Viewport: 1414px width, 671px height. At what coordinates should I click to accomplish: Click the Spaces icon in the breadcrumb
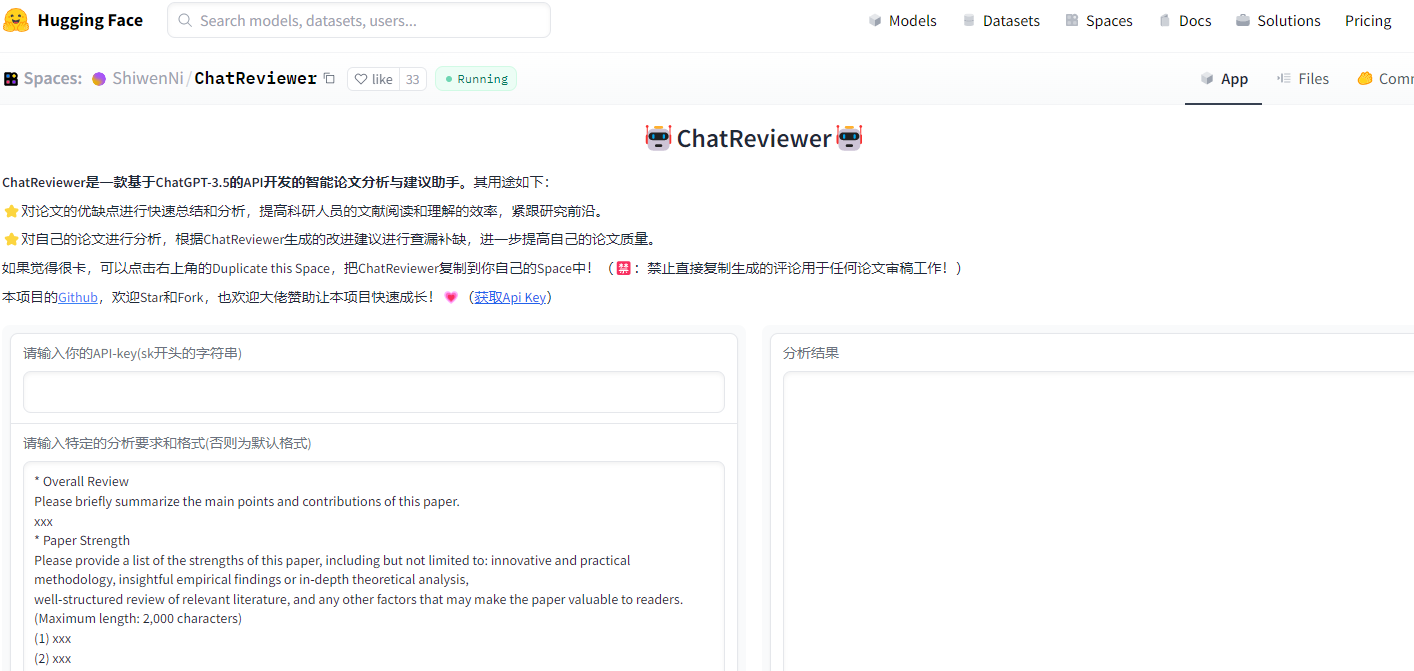coord(11,79)
